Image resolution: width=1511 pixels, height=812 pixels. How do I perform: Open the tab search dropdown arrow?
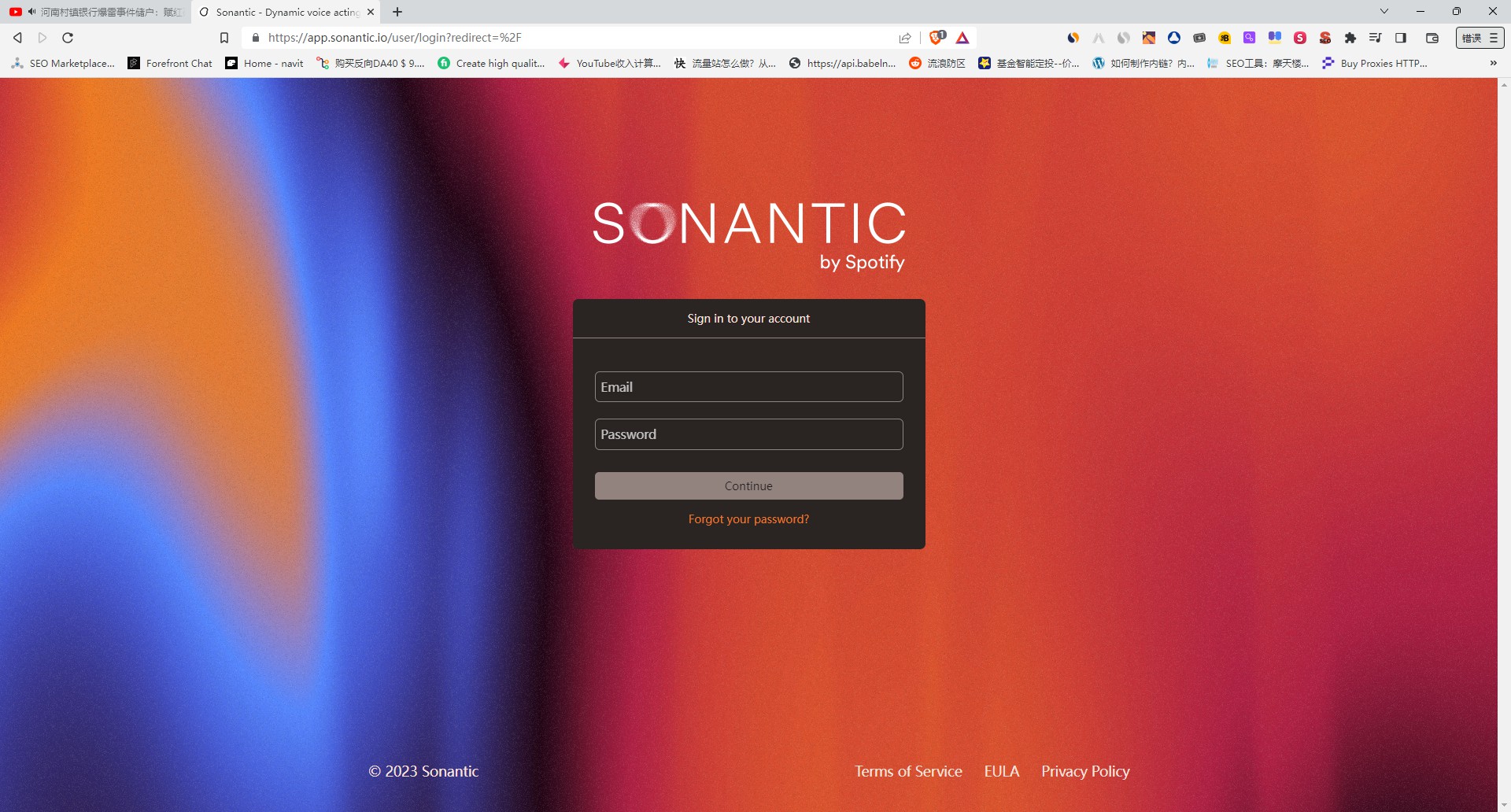1384,11
